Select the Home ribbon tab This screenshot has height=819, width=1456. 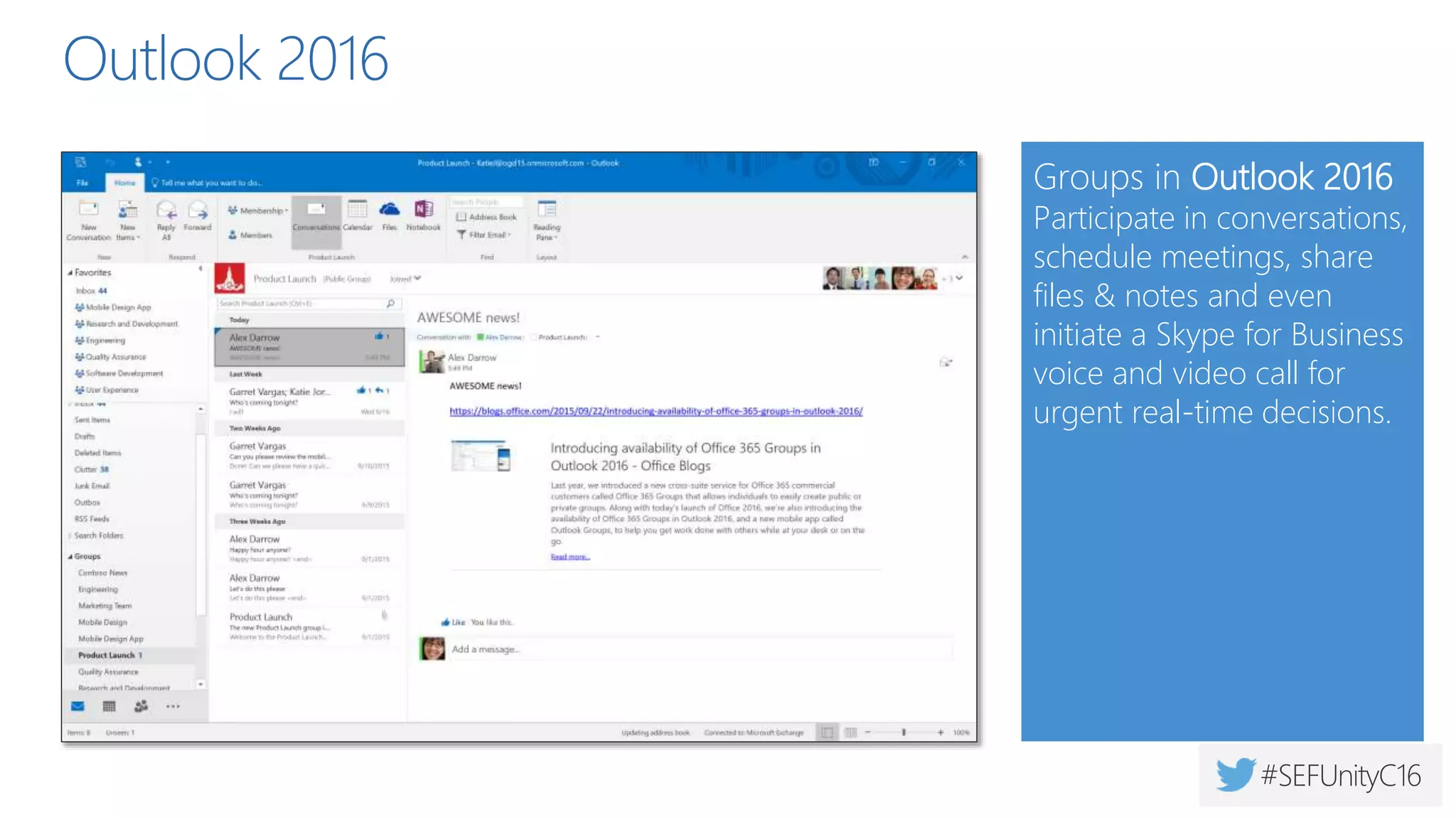[x=125, y=183]
